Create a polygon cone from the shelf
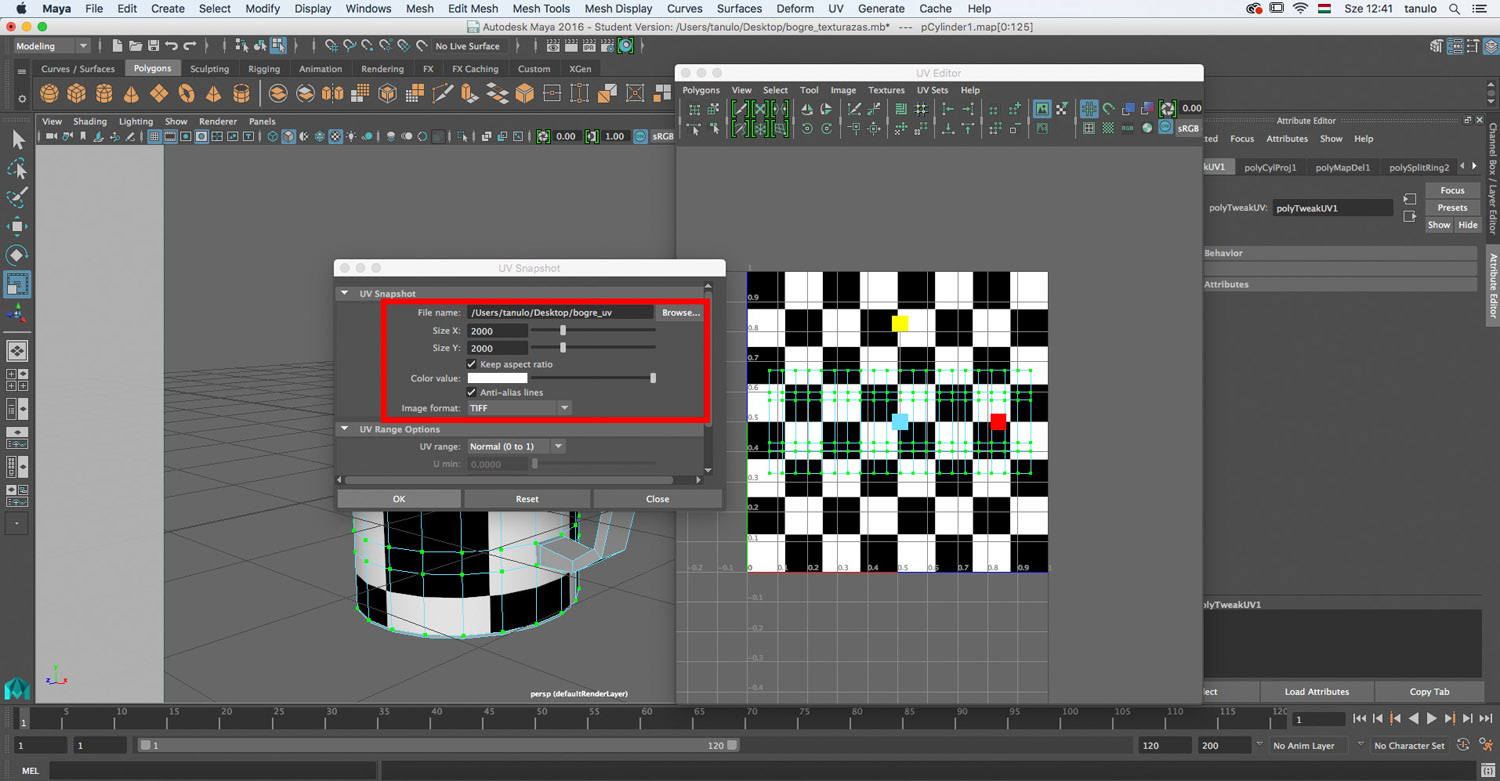 (131, 94)
